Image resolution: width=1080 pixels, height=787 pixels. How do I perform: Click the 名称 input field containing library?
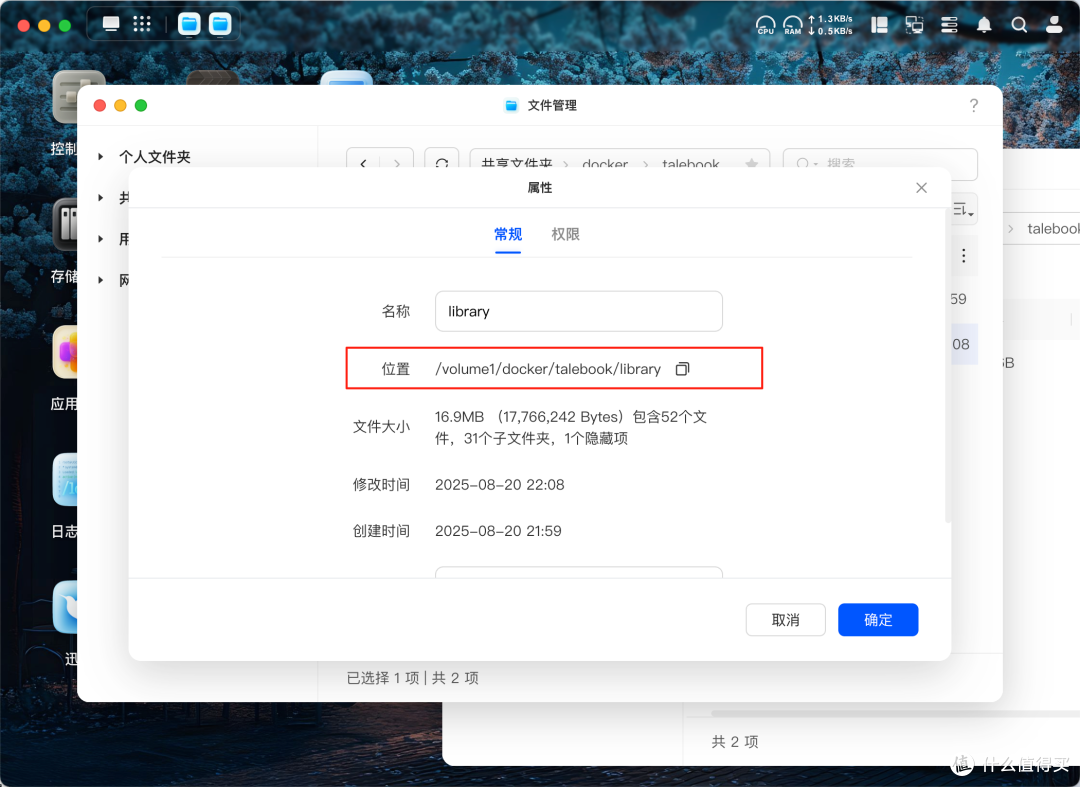click(579, 311)
